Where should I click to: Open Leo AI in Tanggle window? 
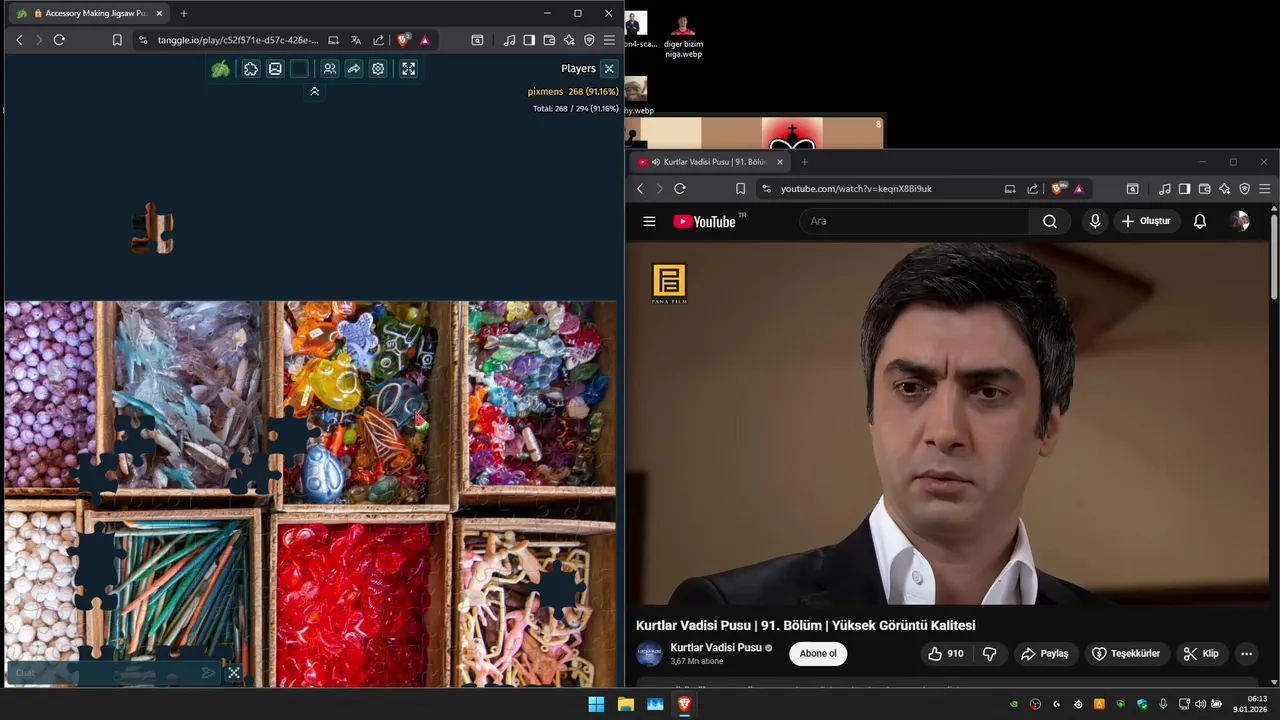569,40
